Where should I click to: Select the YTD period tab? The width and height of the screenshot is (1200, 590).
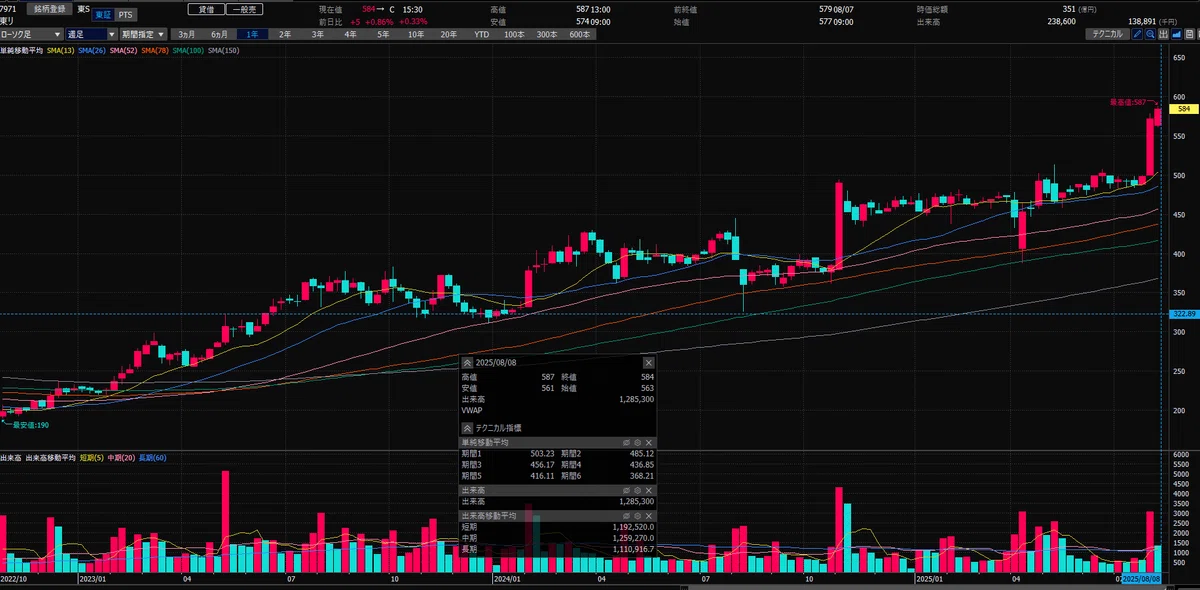coord(481,33)
